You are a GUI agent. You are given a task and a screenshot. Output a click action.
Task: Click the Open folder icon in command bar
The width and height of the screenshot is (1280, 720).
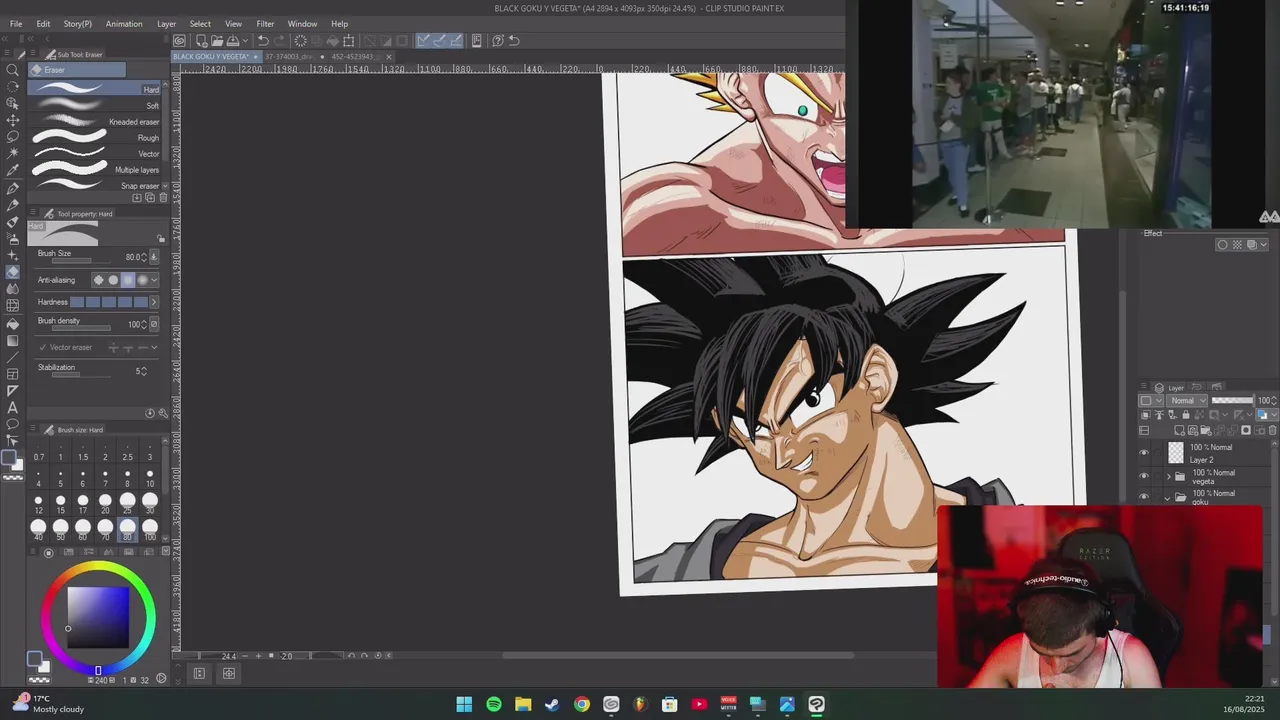click(x=217, y=41)
